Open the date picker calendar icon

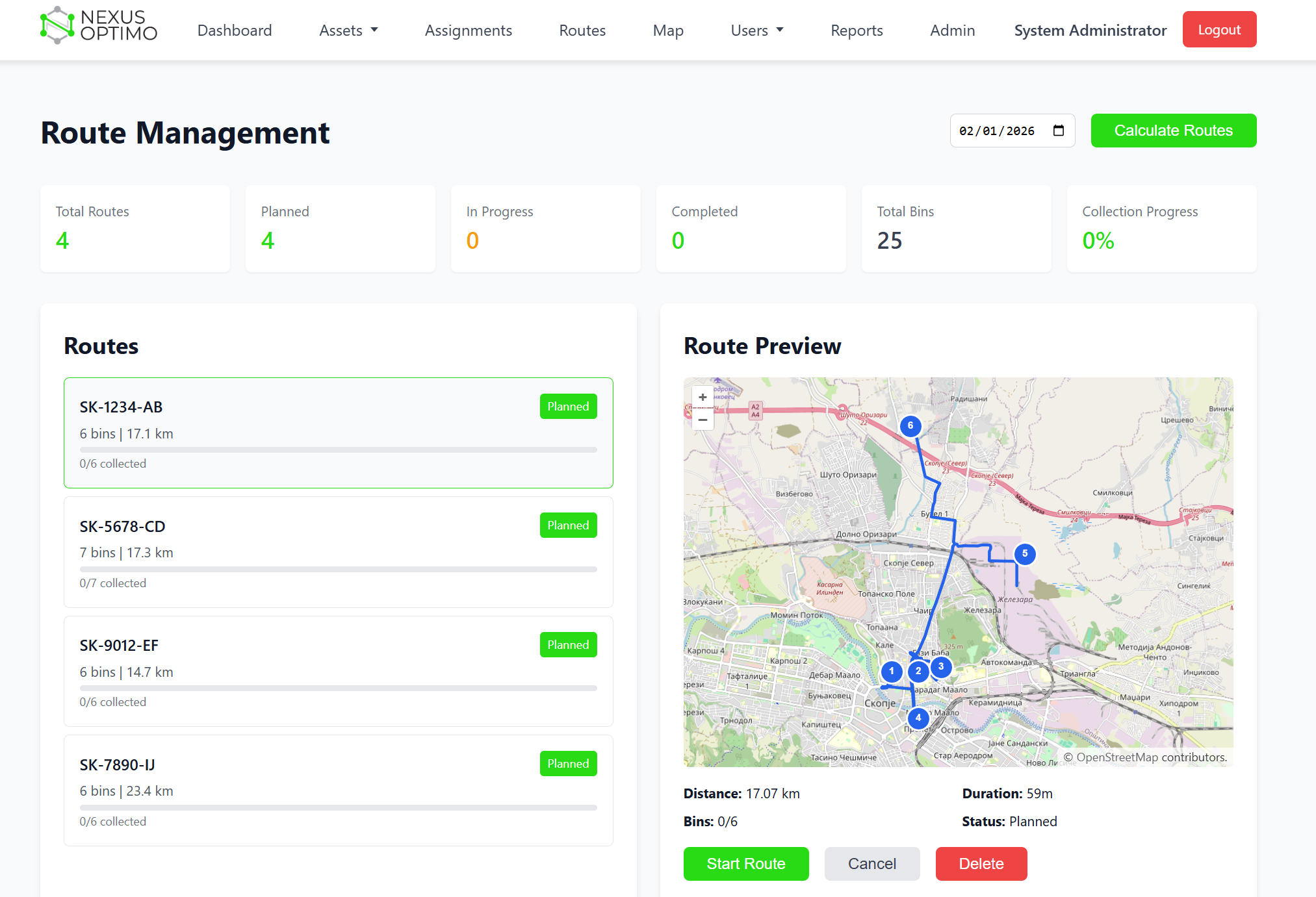[x=1059, y=131]
